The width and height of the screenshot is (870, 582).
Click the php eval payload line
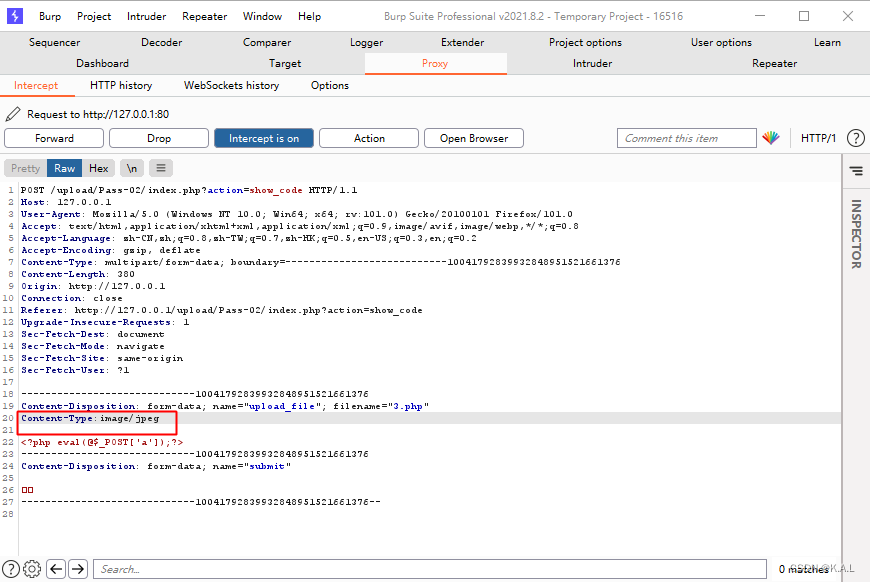(x=102, y=442)
